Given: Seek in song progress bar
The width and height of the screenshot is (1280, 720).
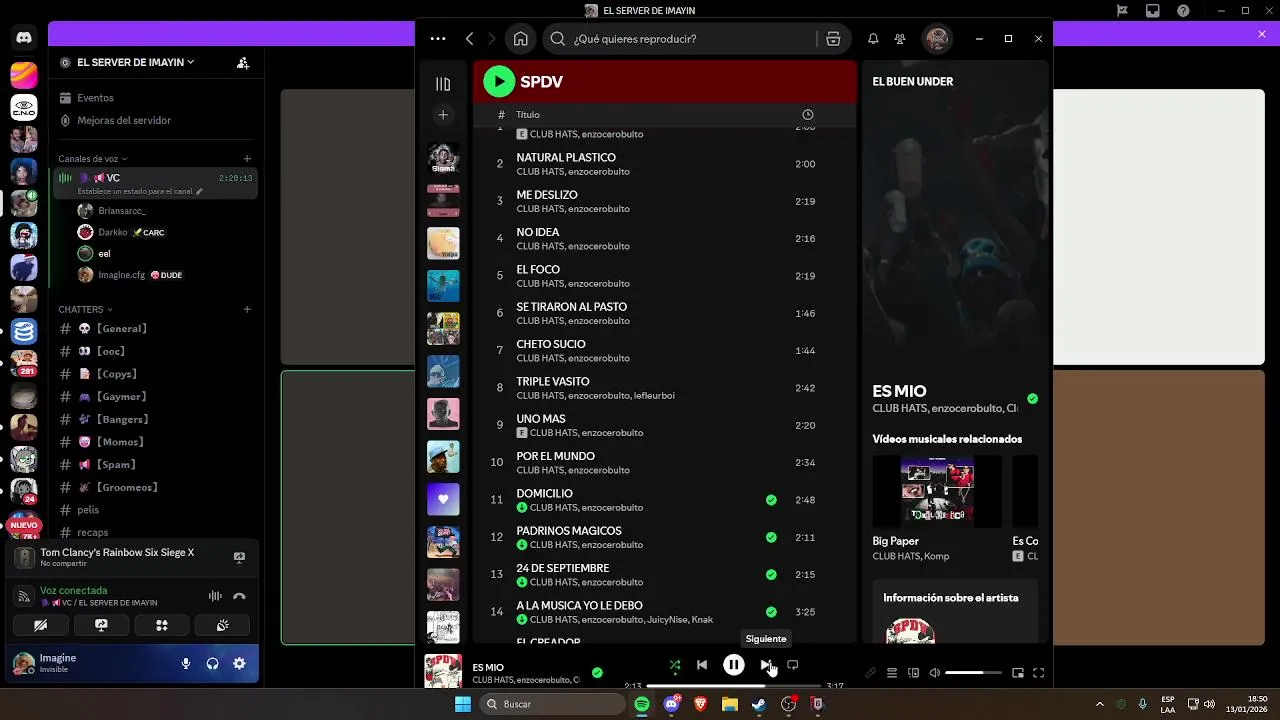Looking at the screenshot, I should coord(734,686).
